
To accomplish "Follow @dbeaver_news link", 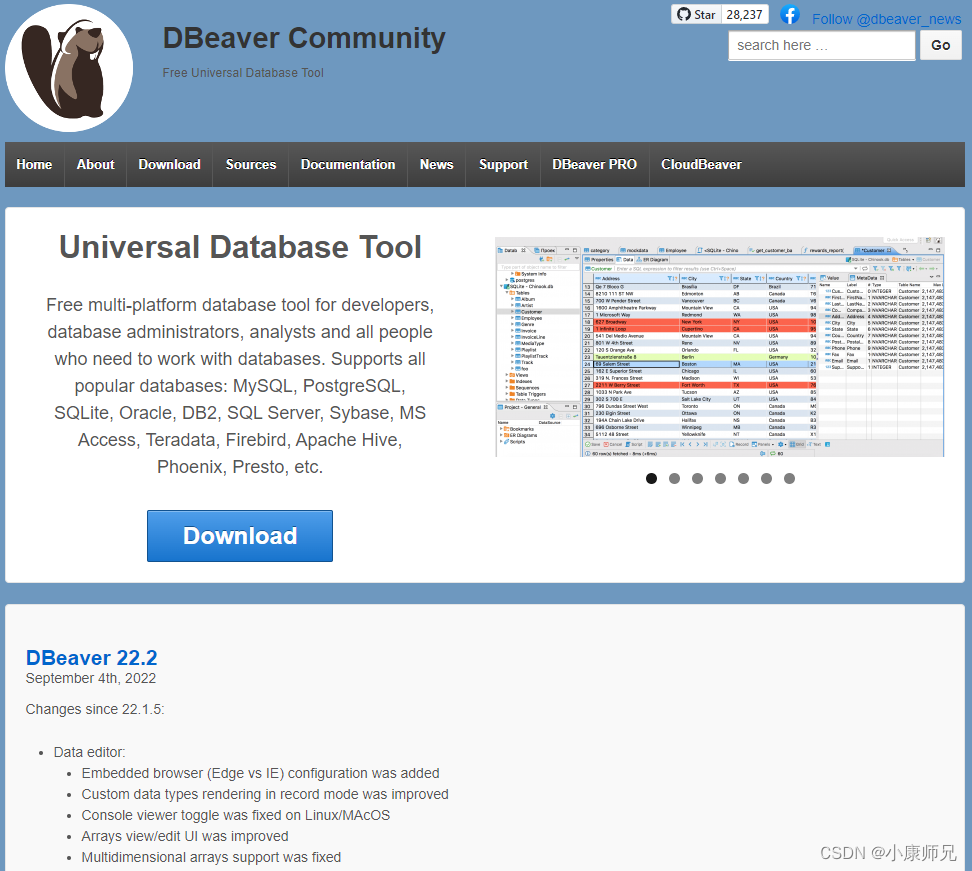I will click(x=886, y=19).
